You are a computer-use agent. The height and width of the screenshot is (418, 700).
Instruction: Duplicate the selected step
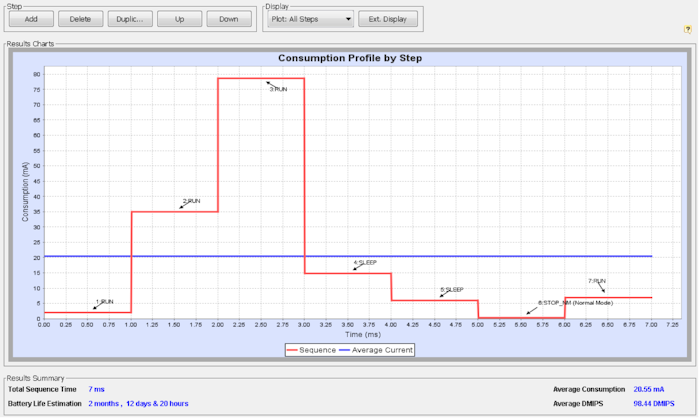(x=128, y=19)
